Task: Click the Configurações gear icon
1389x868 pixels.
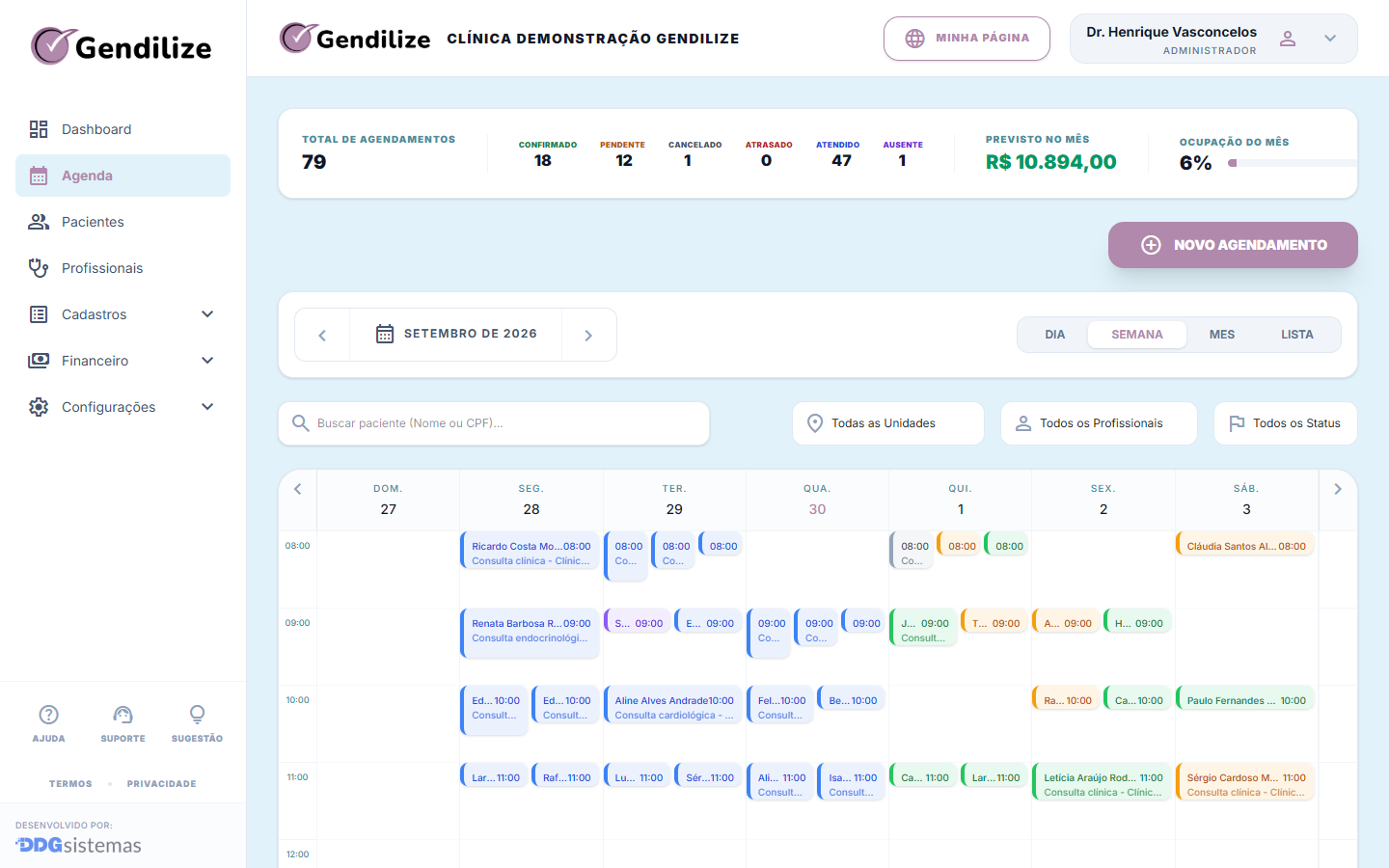Action: pos(39,407)
